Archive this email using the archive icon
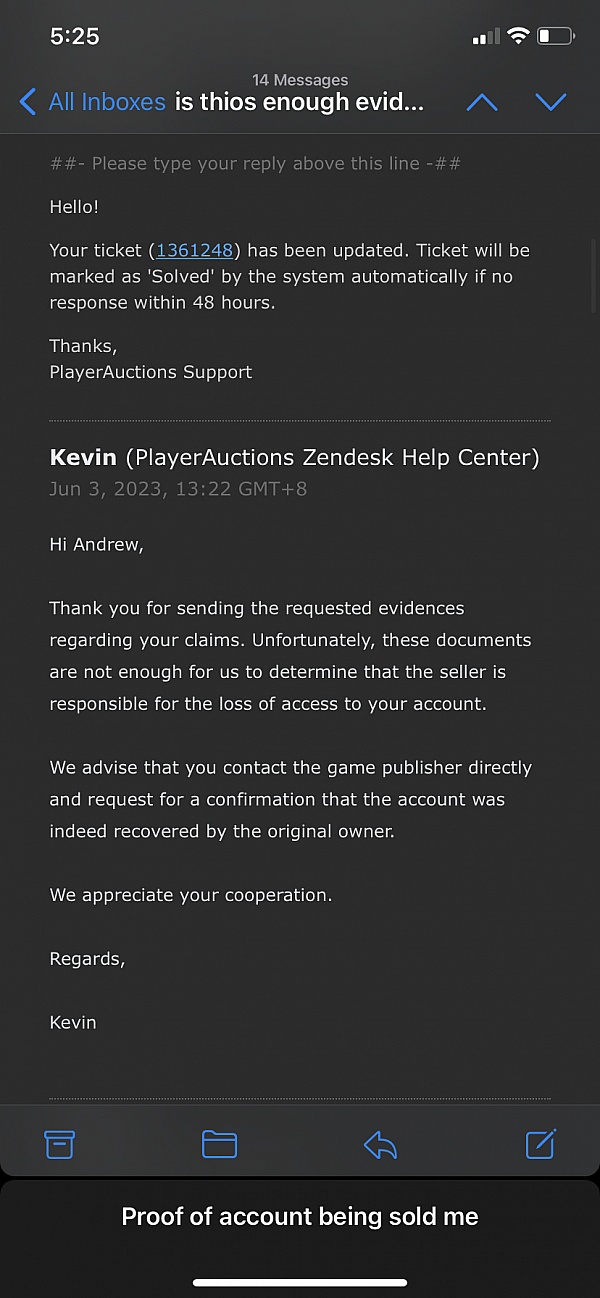The width and height of the screenshot is (600, 1298). tap(59, 1144)
